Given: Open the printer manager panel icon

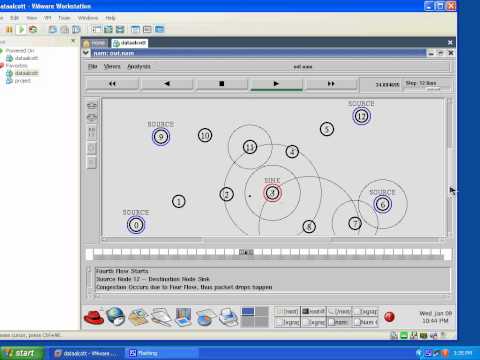Looking at the screenshot, I should pos(228,317).
